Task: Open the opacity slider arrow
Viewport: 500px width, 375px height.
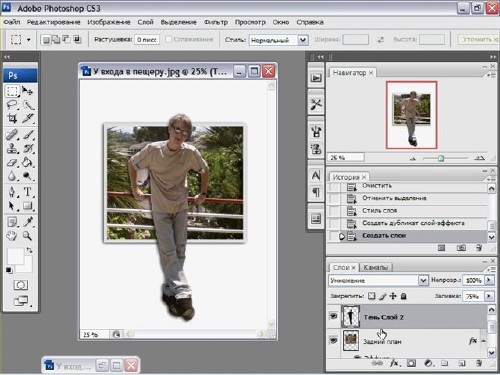Action: pyautogui.click(x=489, y=280)
